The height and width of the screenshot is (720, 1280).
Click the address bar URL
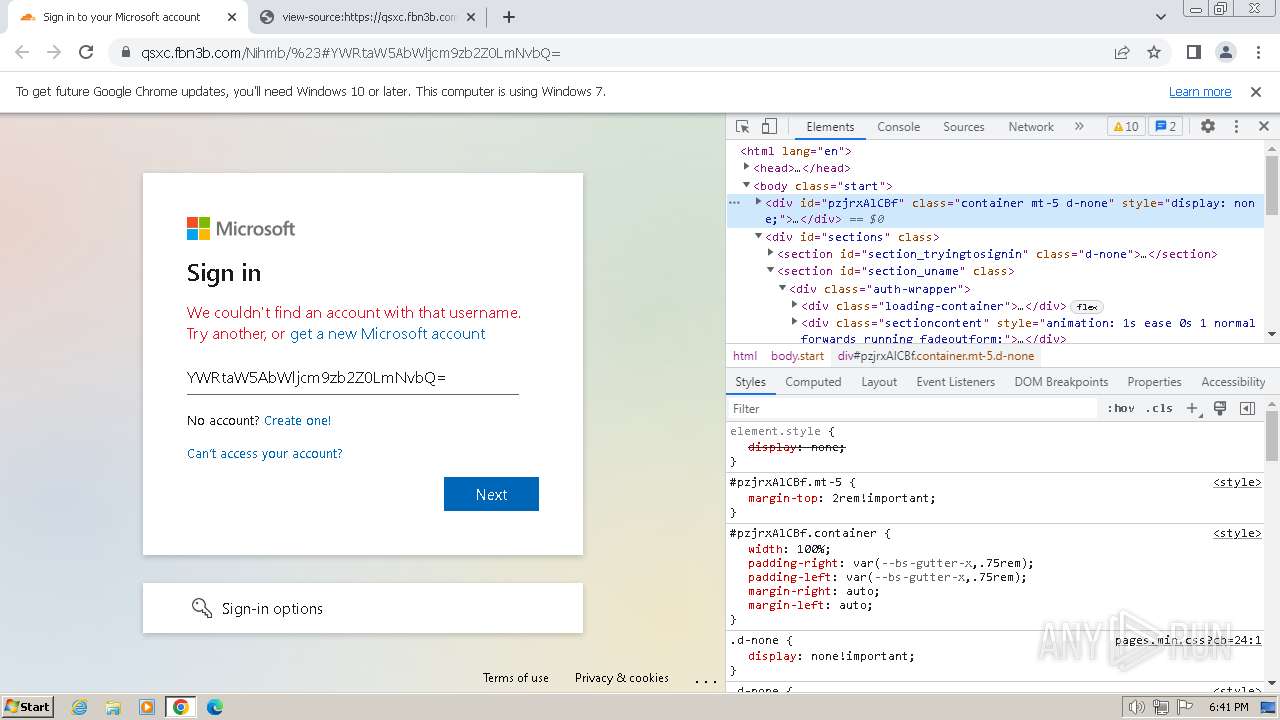click(x=351, y=53)
